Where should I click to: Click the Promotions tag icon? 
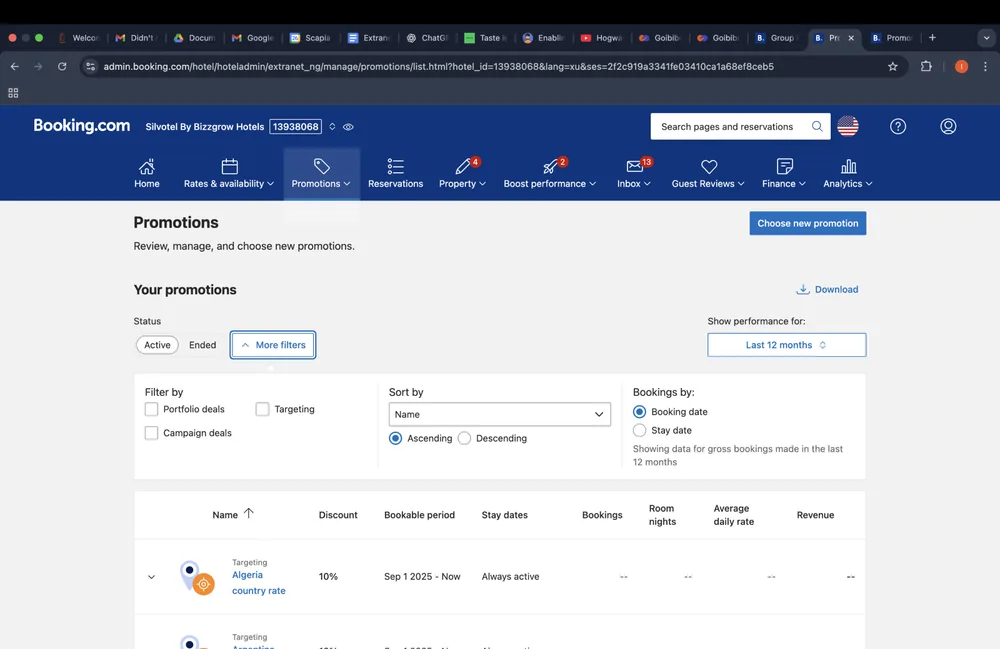pos(321,166)
